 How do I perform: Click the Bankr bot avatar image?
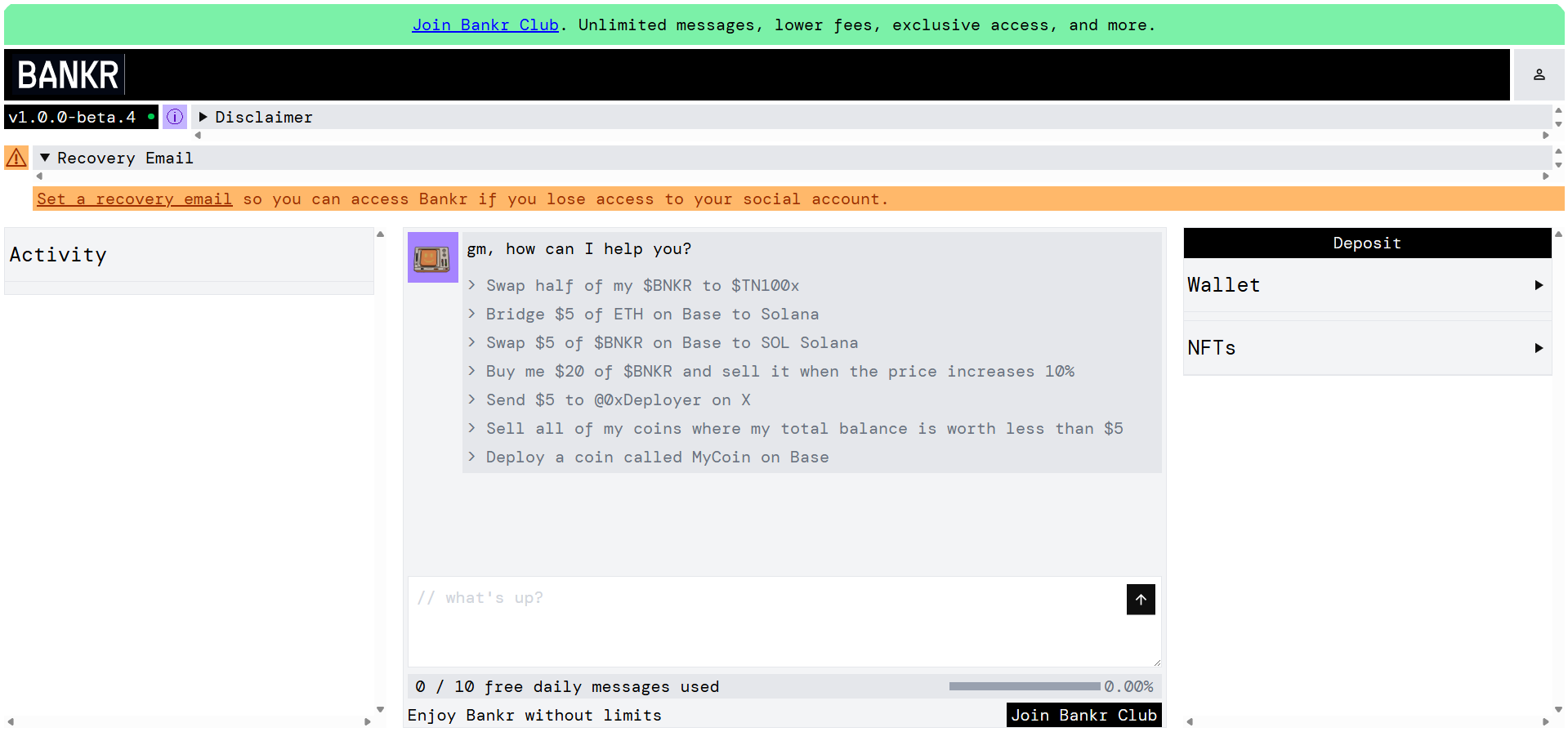[432, 257]
